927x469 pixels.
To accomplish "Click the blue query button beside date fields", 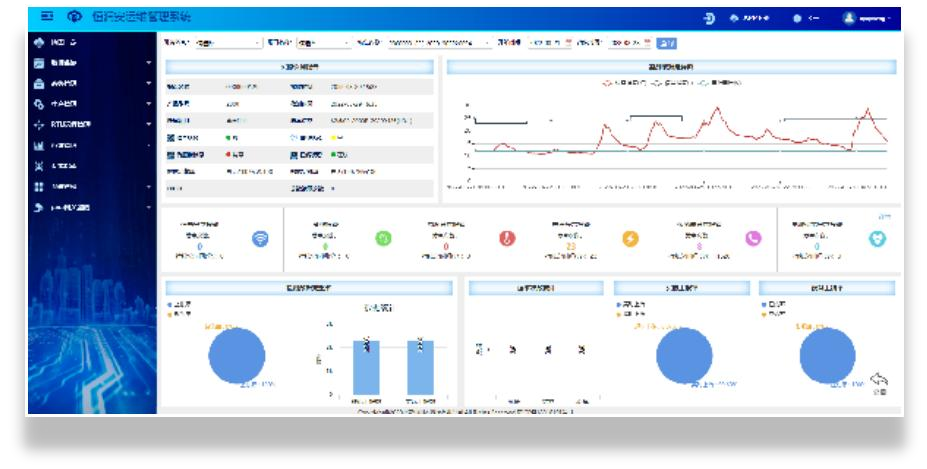I will point(667,43).
